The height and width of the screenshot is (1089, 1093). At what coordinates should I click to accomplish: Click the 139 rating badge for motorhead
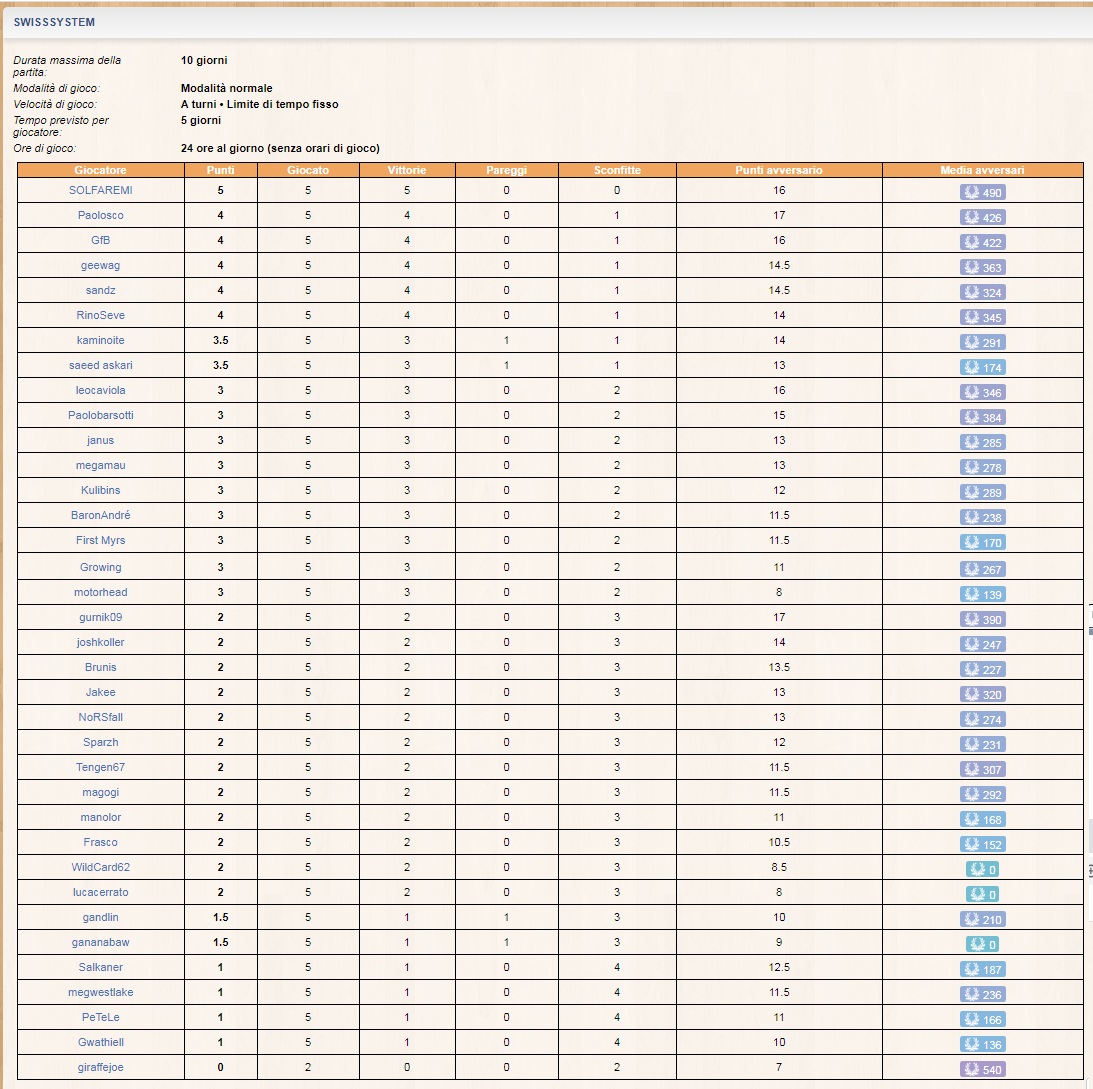(982, 595)
